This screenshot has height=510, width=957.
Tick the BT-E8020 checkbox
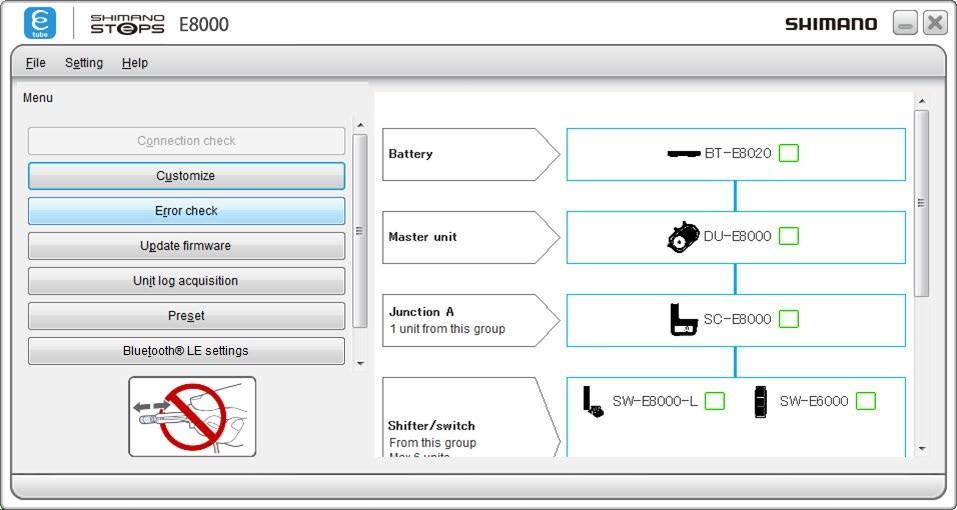tap(789, 153)
